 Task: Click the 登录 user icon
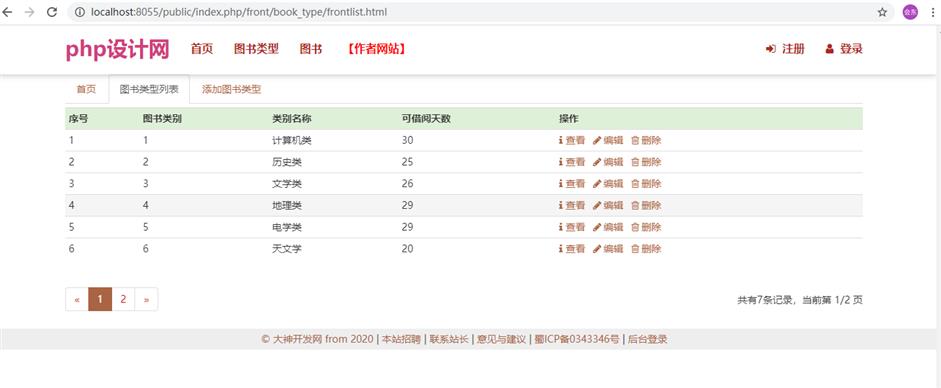point(829,49)
